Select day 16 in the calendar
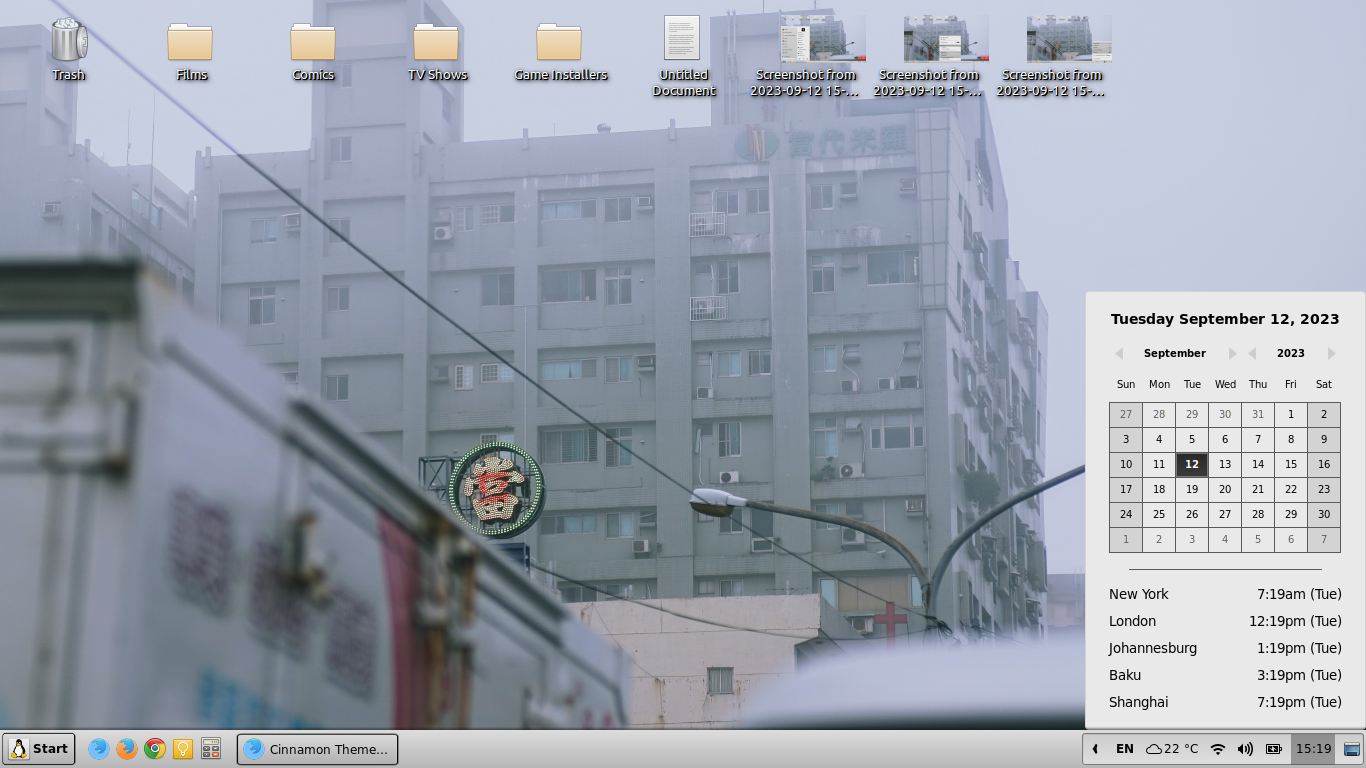The height and width of the screenshot is (768, 1366). click(x=1324, y=464)
